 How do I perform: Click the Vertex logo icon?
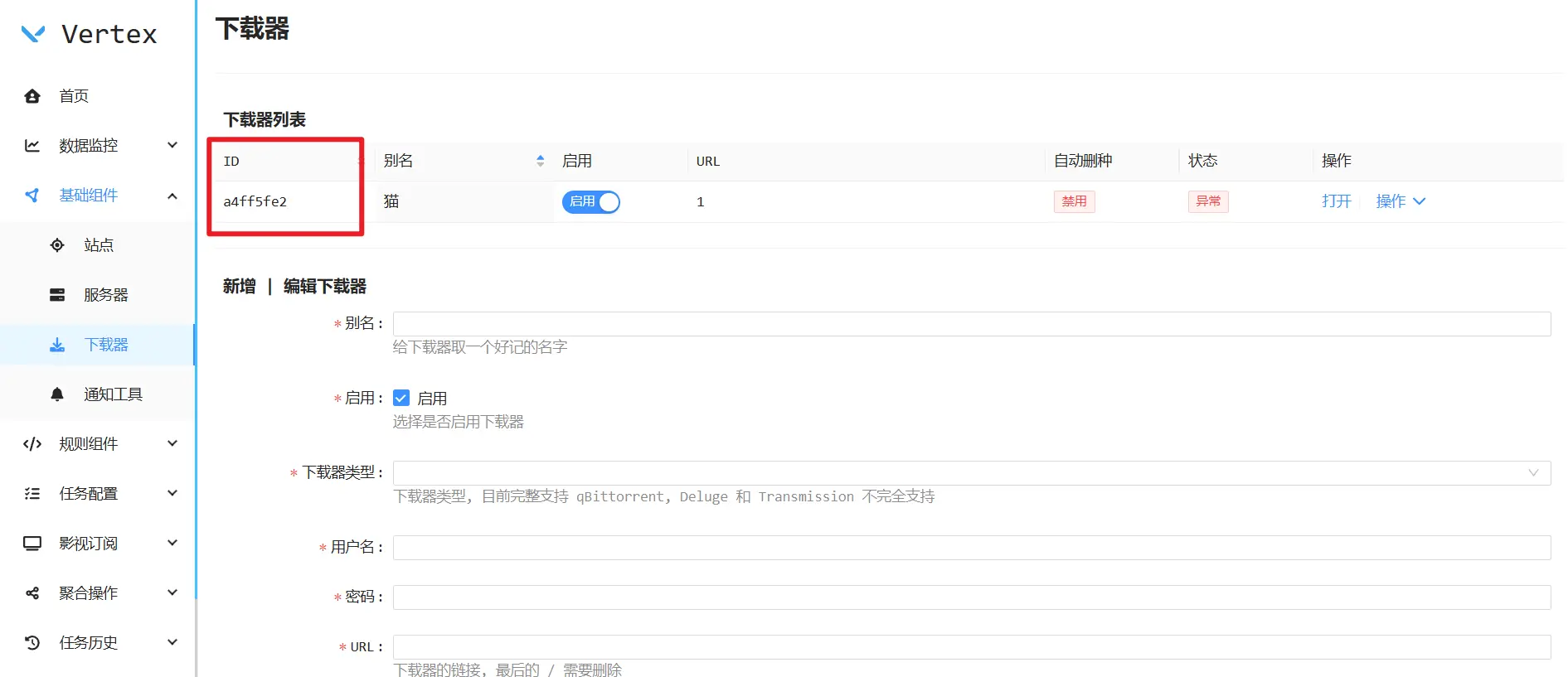click(x=33, y=34)
